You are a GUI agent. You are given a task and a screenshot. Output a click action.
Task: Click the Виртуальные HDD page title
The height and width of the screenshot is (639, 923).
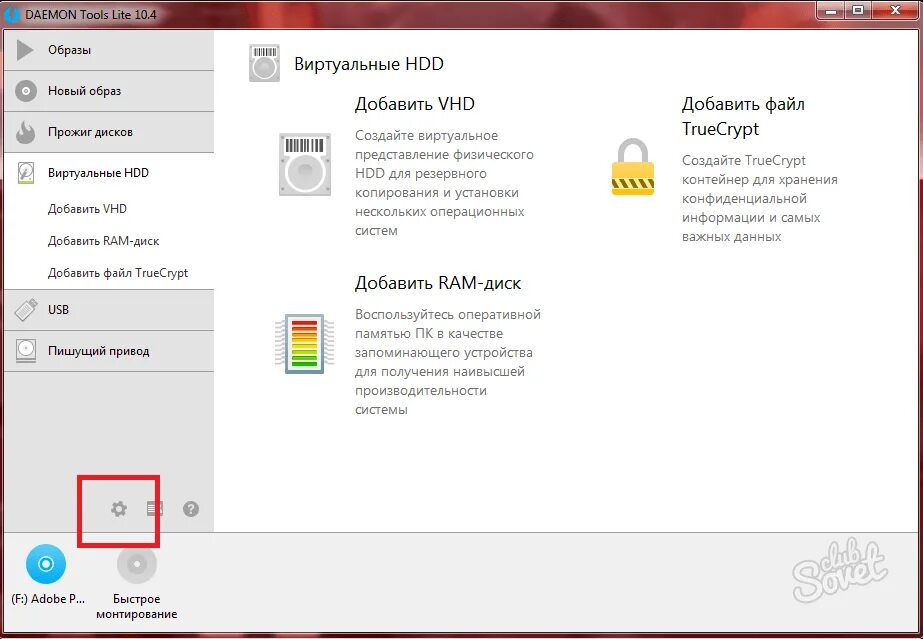coord(369,64)
